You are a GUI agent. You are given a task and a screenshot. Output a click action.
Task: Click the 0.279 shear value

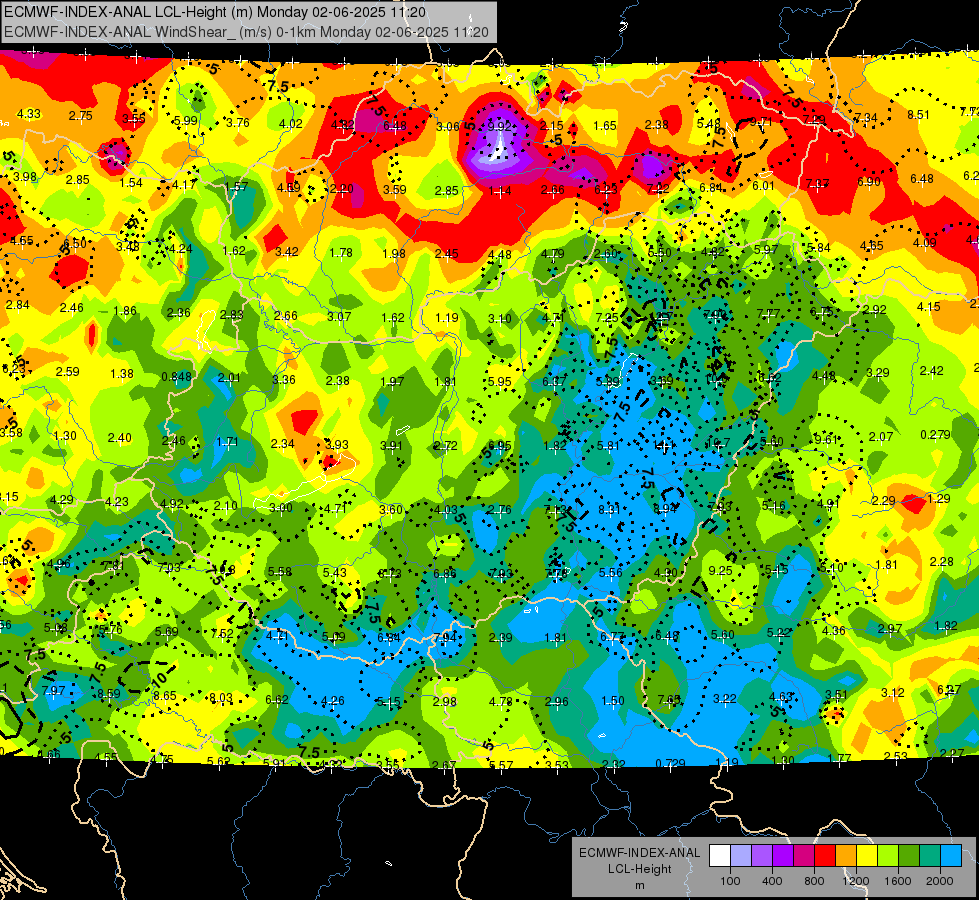[935, 434]
